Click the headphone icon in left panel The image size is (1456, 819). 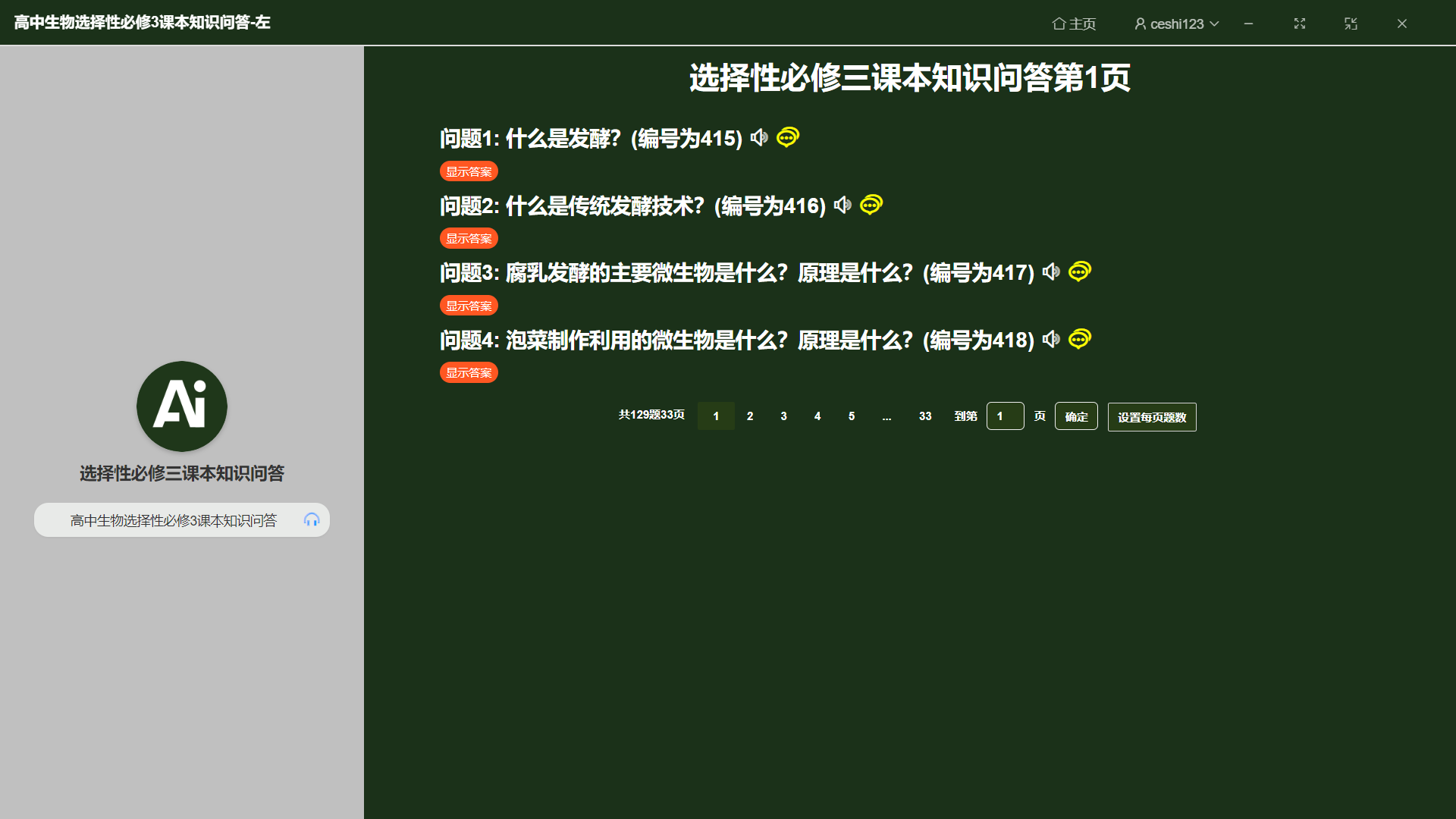(x=312, y=520)
